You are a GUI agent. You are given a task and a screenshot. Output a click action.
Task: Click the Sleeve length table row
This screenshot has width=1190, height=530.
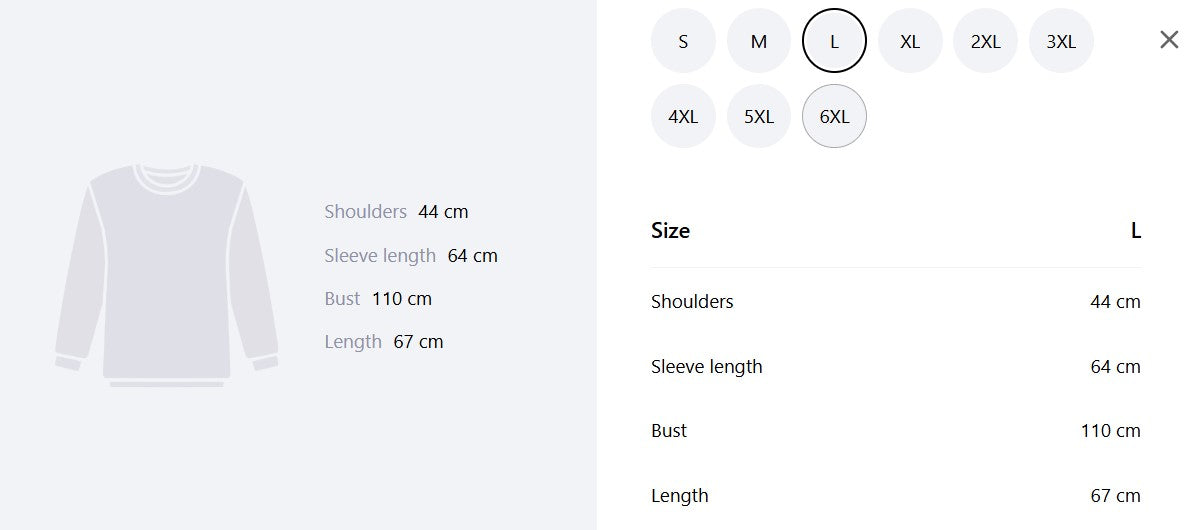(x=896, y=367)
